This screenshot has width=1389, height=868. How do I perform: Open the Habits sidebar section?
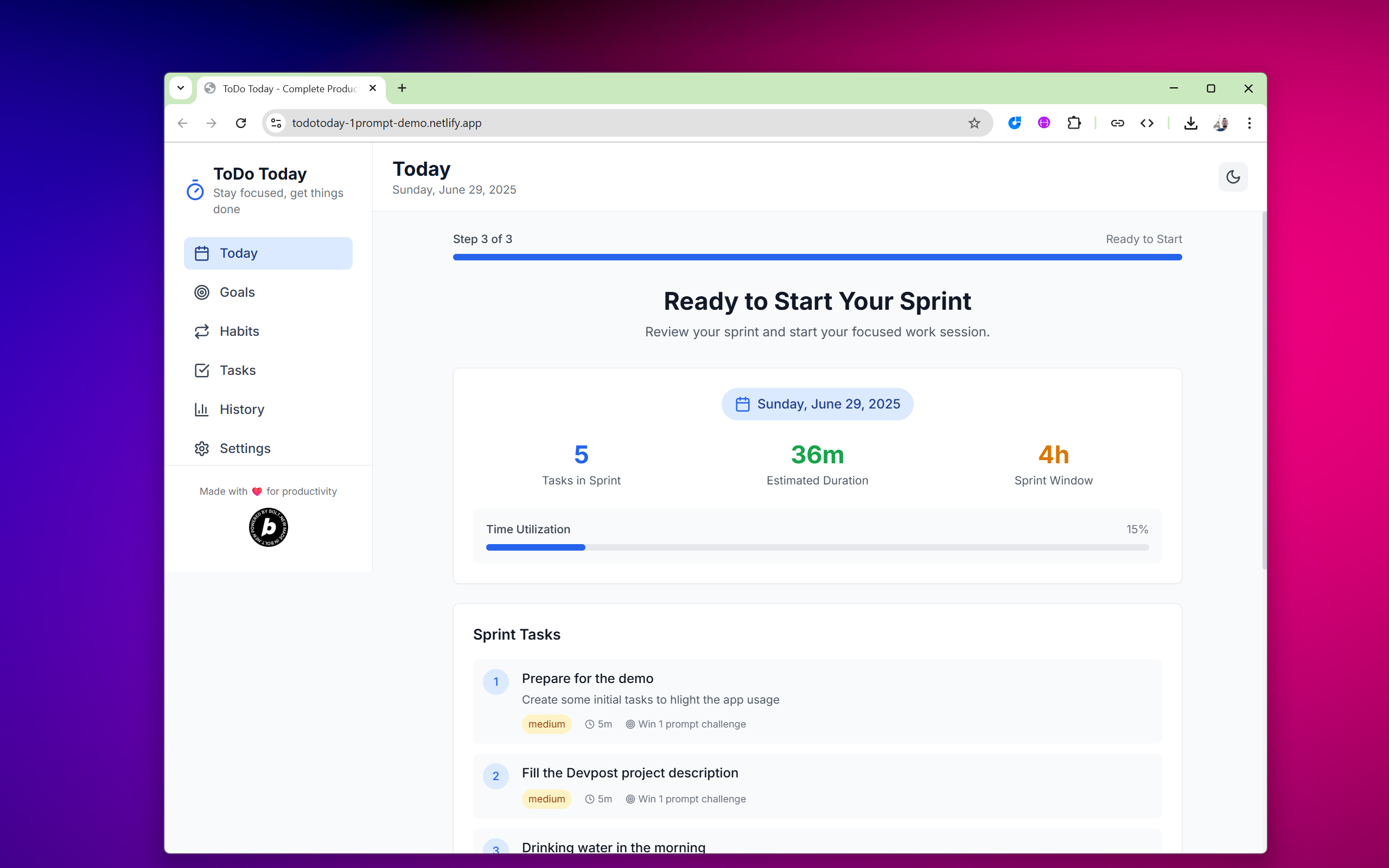click(x=239, y=331)
